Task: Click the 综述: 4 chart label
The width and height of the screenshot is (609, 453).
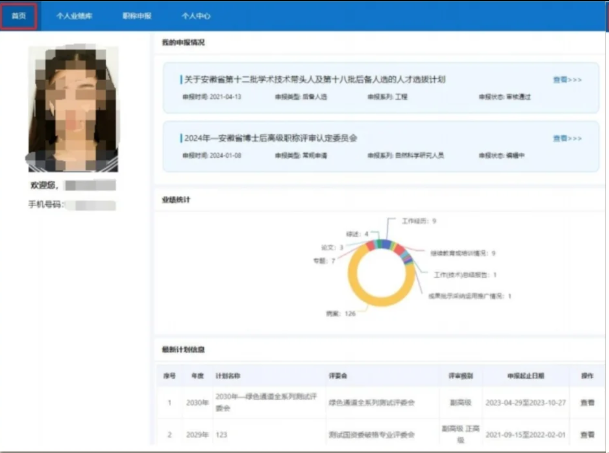Action: pos(357,234)
